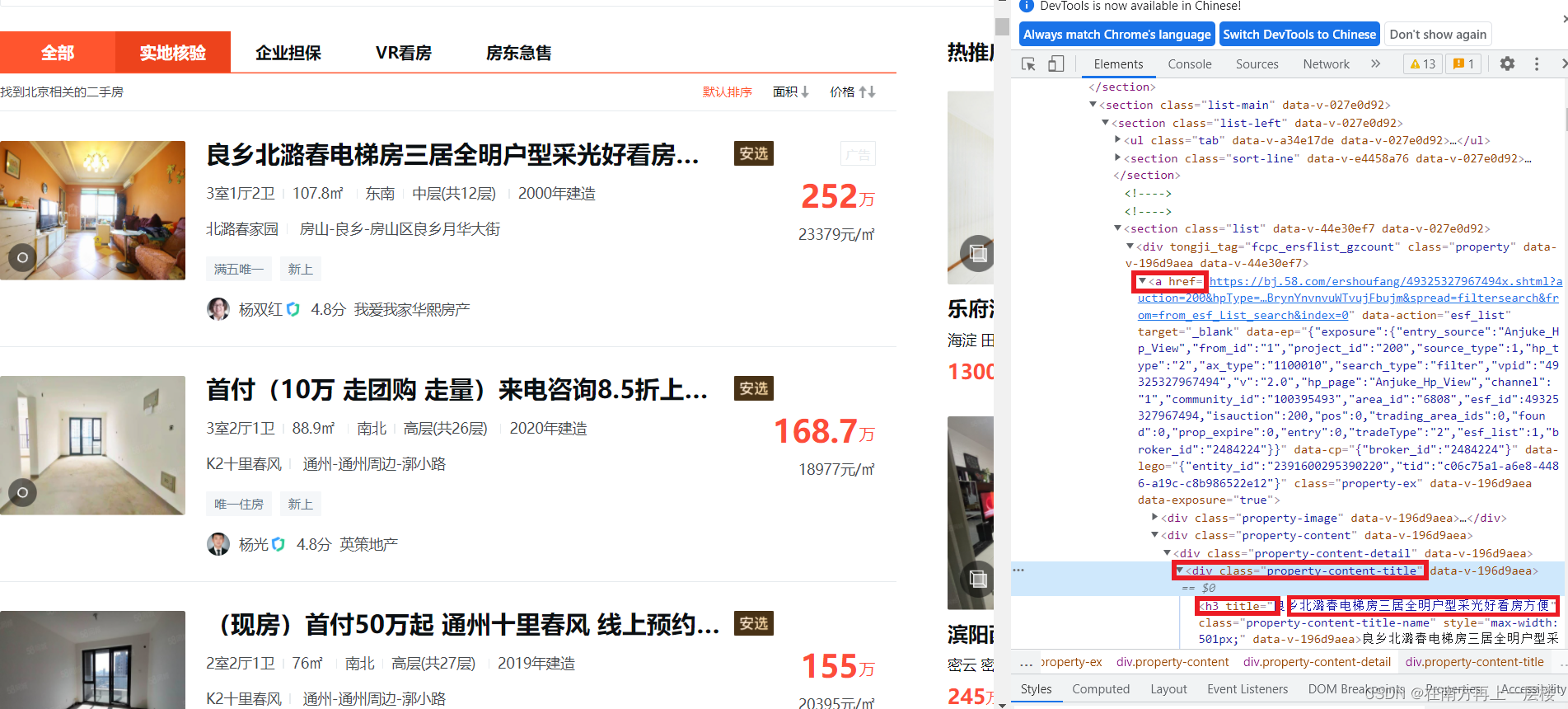Screen dimensions: 1568x709
Task: Expand the div class="property-image" node
Action: tap(1154, 518)
